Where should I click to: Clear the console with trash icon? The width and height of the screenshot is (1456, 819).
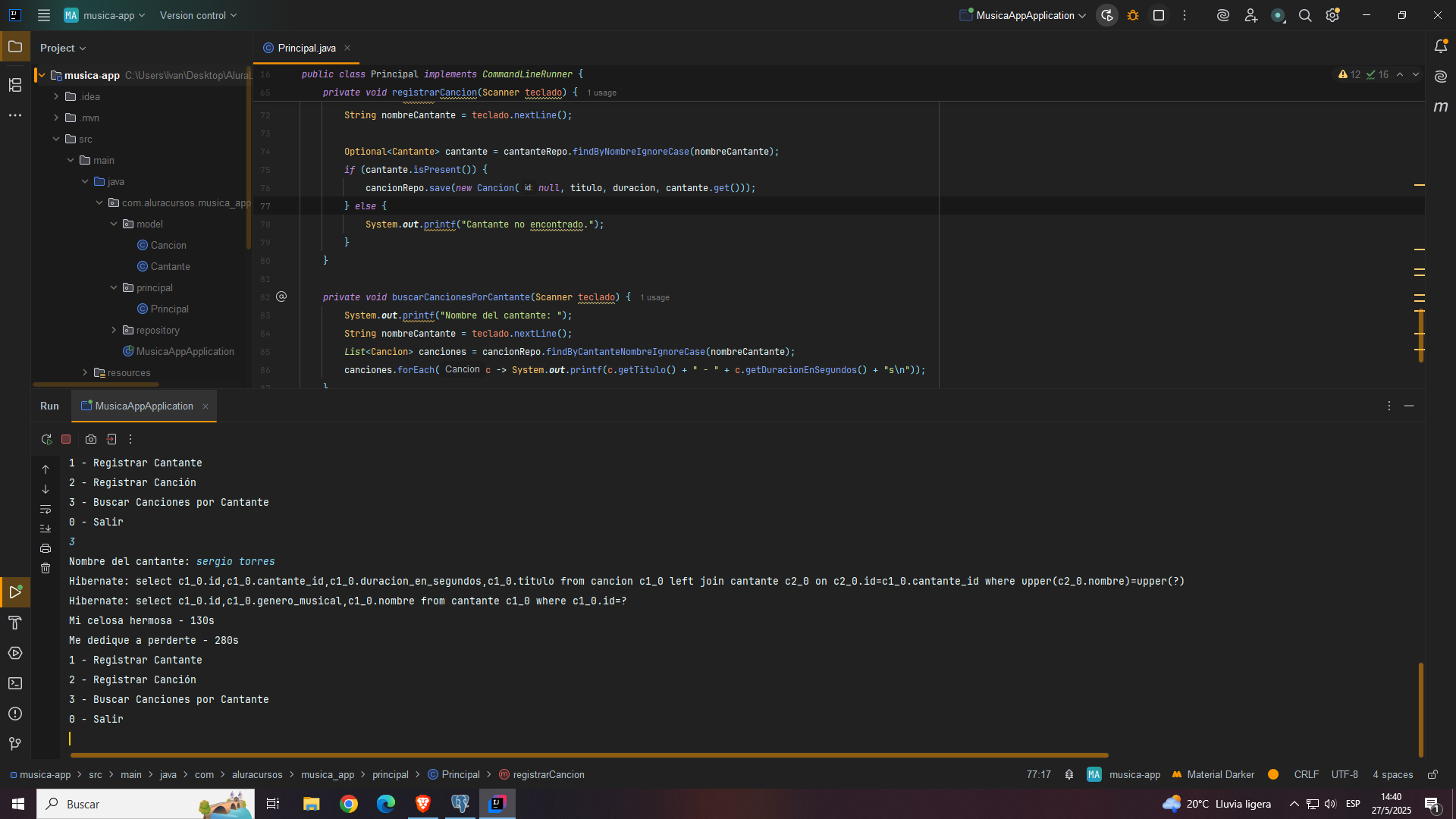tap(45, 568)
